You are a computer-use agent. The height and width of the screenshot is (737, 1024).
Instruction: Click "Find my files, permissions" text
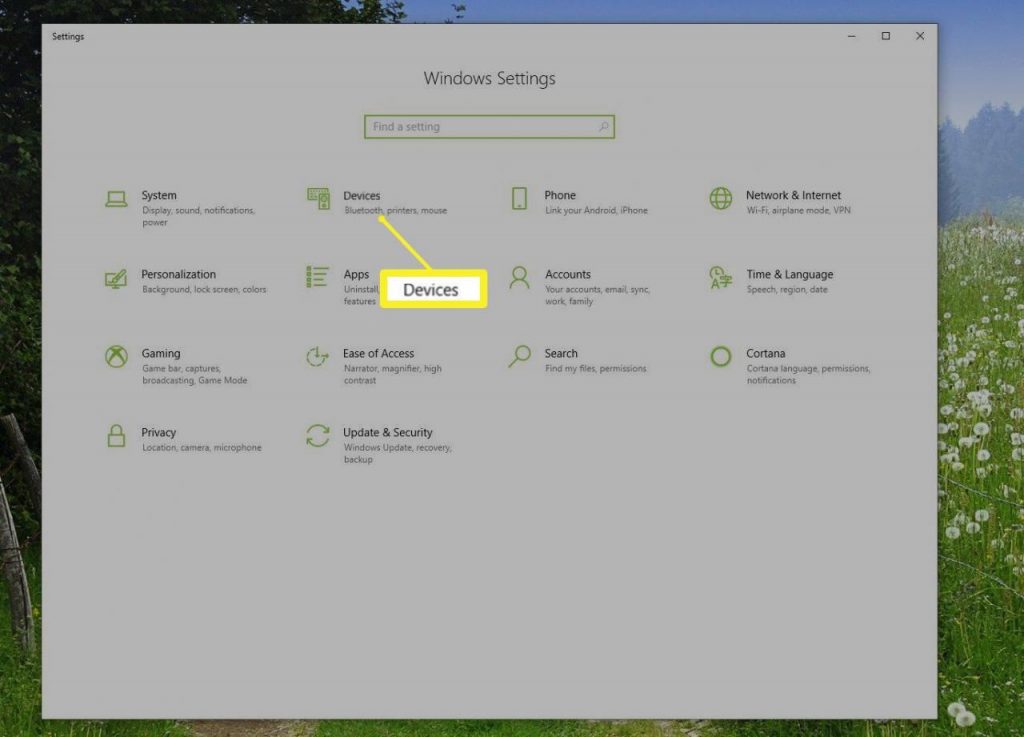pos(596,368)
